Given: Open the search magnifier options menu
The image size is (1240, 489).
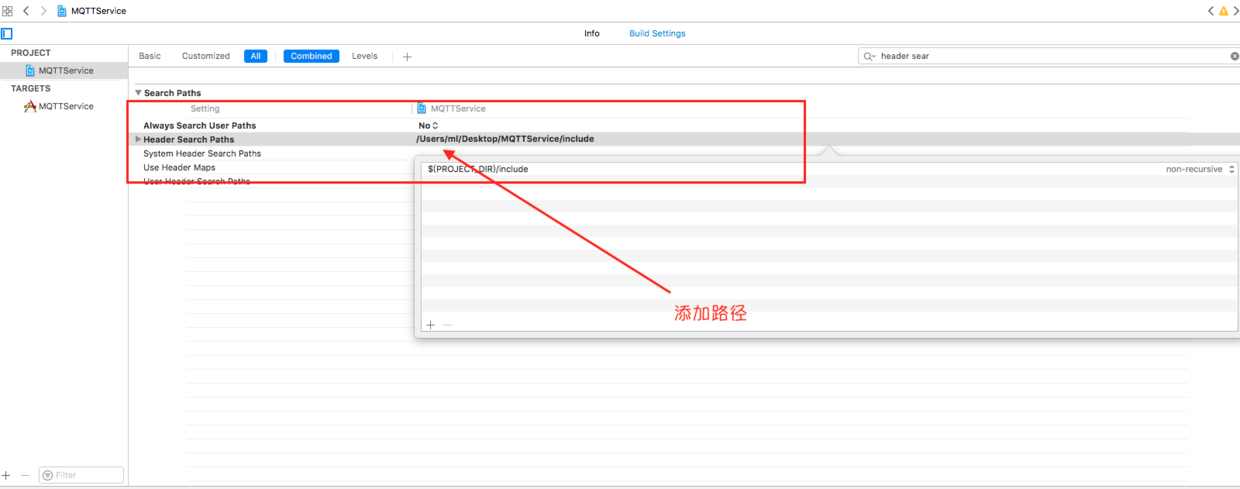Looking at the screenshot, I should click(869, 56).
